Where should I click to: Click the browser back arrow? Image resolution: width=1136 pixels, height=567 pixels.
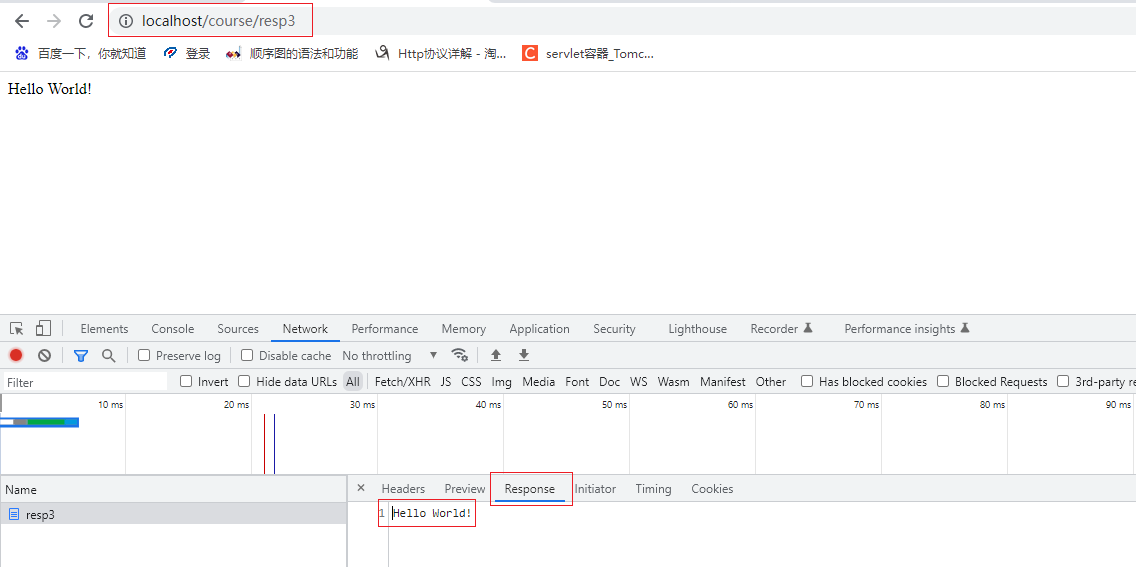pos(22,21)
